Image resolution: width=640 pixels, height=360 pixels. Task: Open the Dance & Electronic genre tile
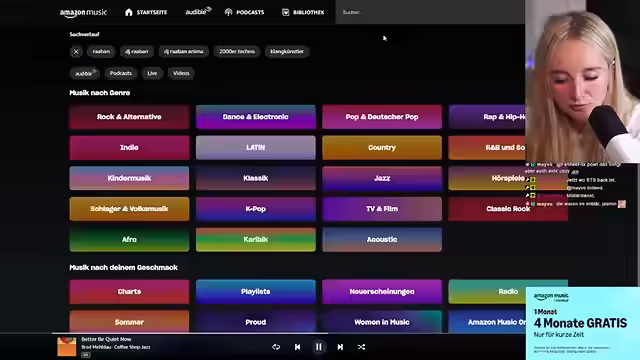(x=256, y=117)
